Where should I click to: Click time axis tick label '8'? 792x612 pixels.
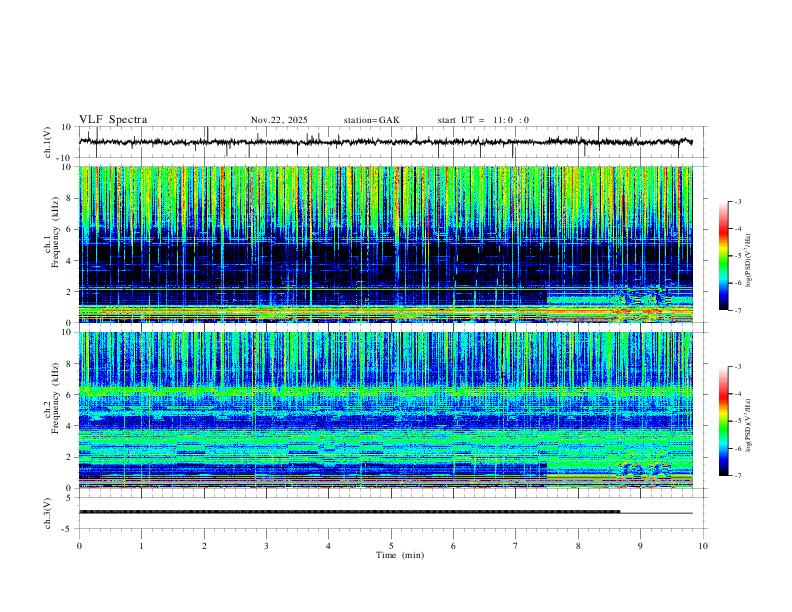[x=578, y=546]
